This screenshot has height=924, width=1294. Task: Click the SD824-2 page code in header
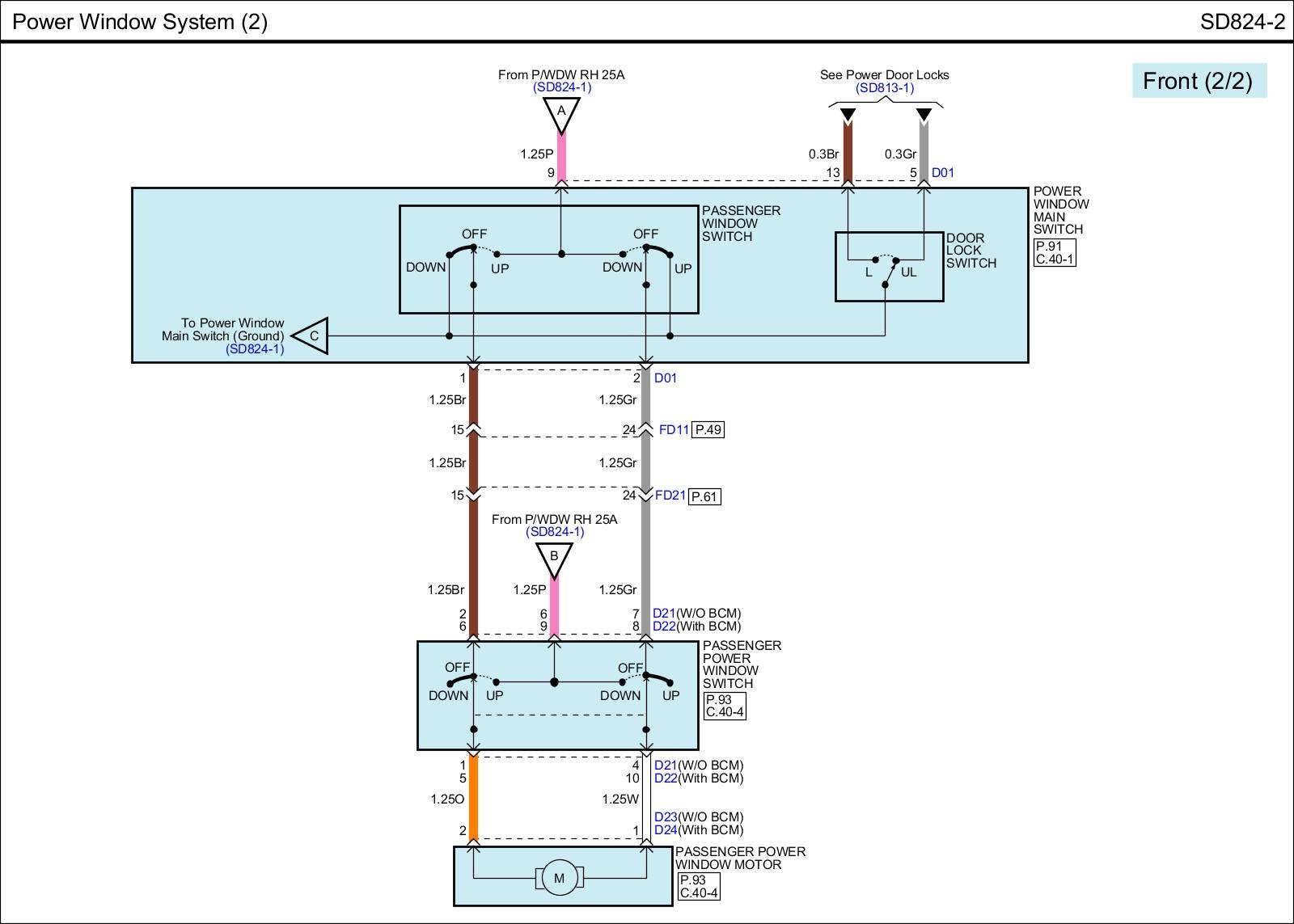[1241, 22]
